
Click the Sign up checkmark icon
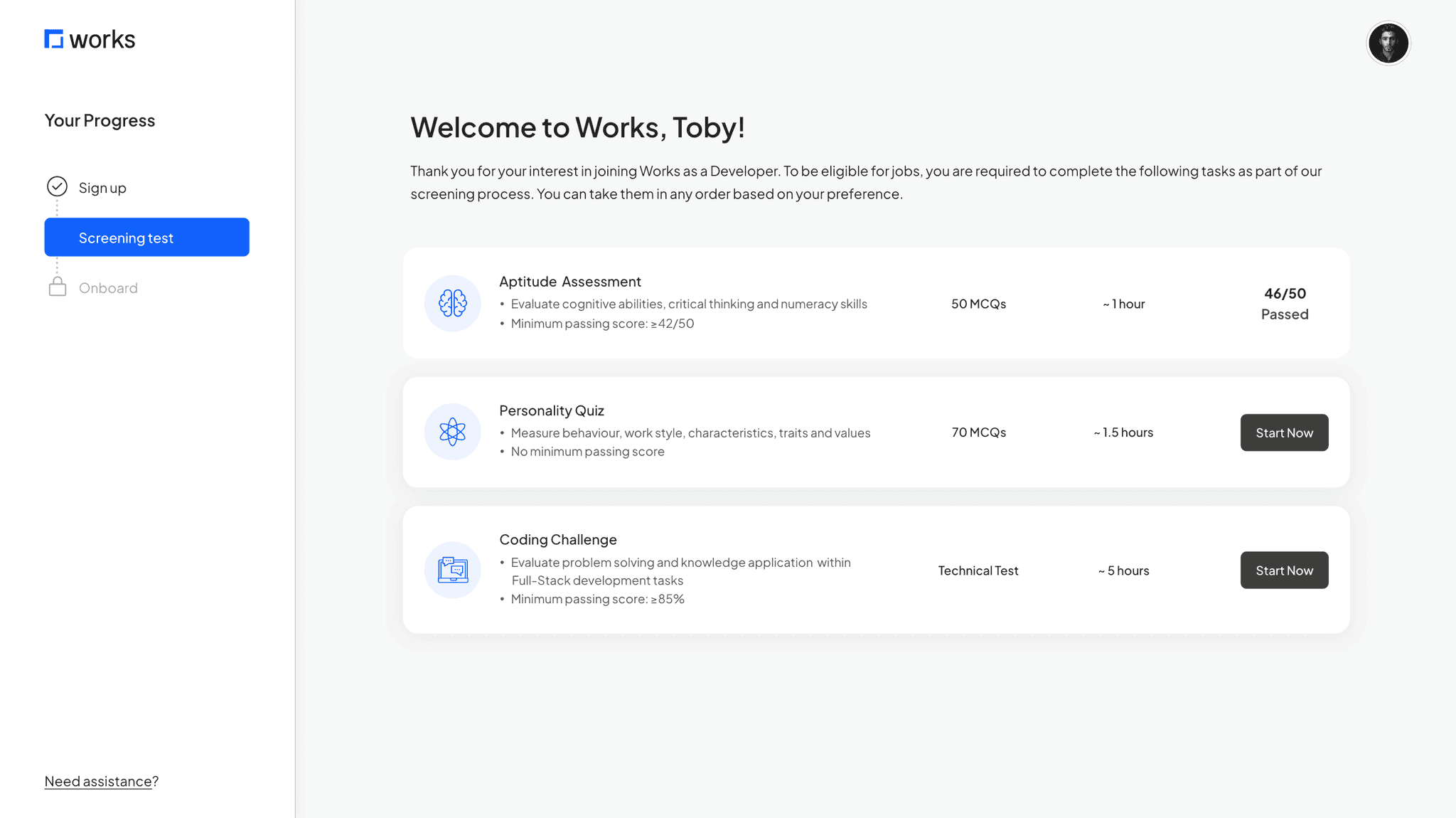tap(57, 186)
